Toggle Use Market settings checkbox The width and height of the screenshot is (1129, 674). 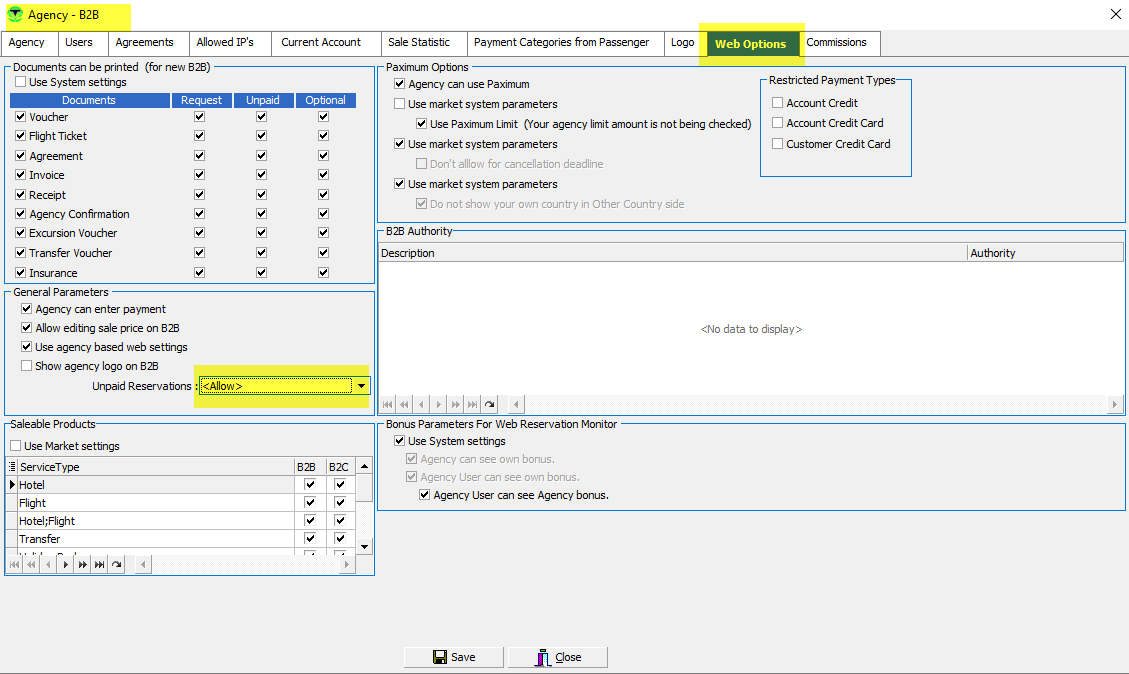pos(16,446)
